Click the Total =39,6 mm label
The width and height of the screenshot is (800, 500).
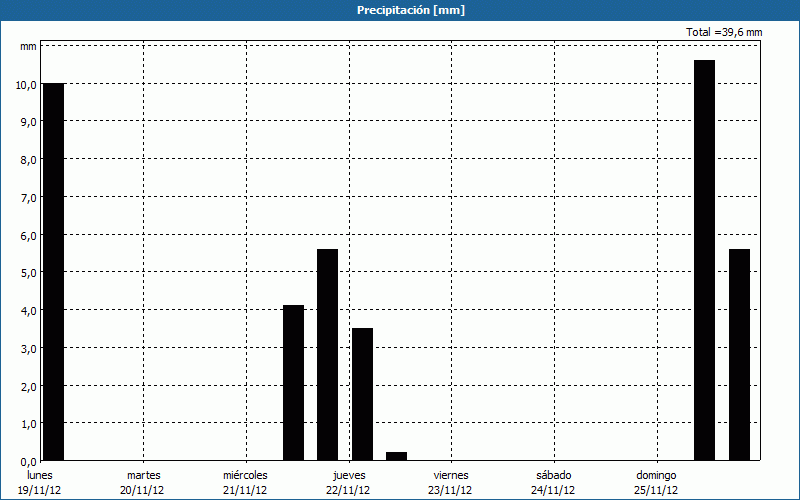pyautogui.click(x=724, y=32)
